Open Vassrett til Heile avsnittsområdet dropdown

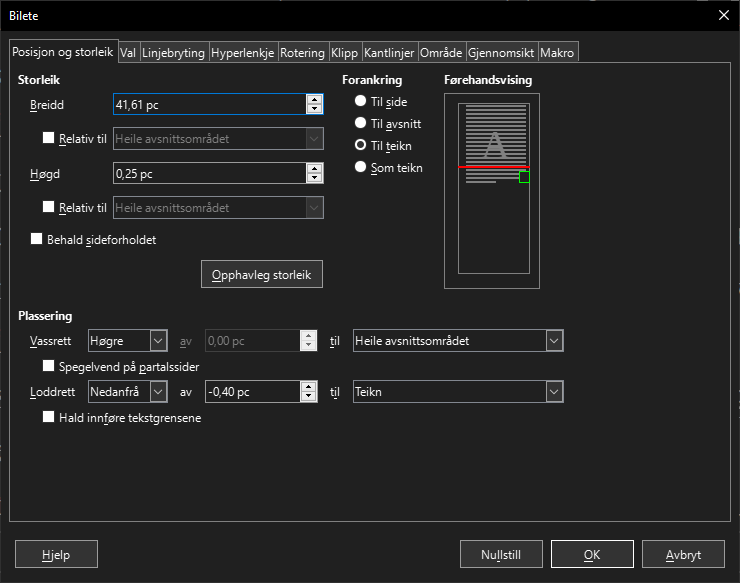pos(458,341)
